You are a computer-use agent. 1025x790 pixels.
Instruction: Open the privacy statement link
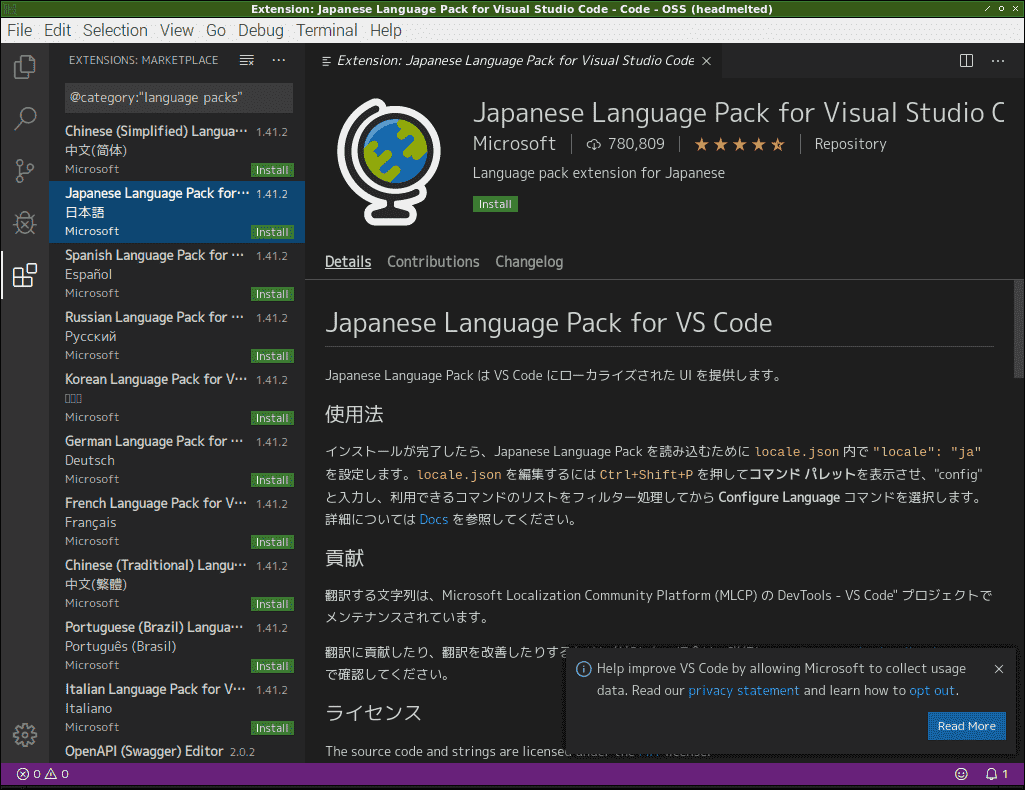click(743, 691)
